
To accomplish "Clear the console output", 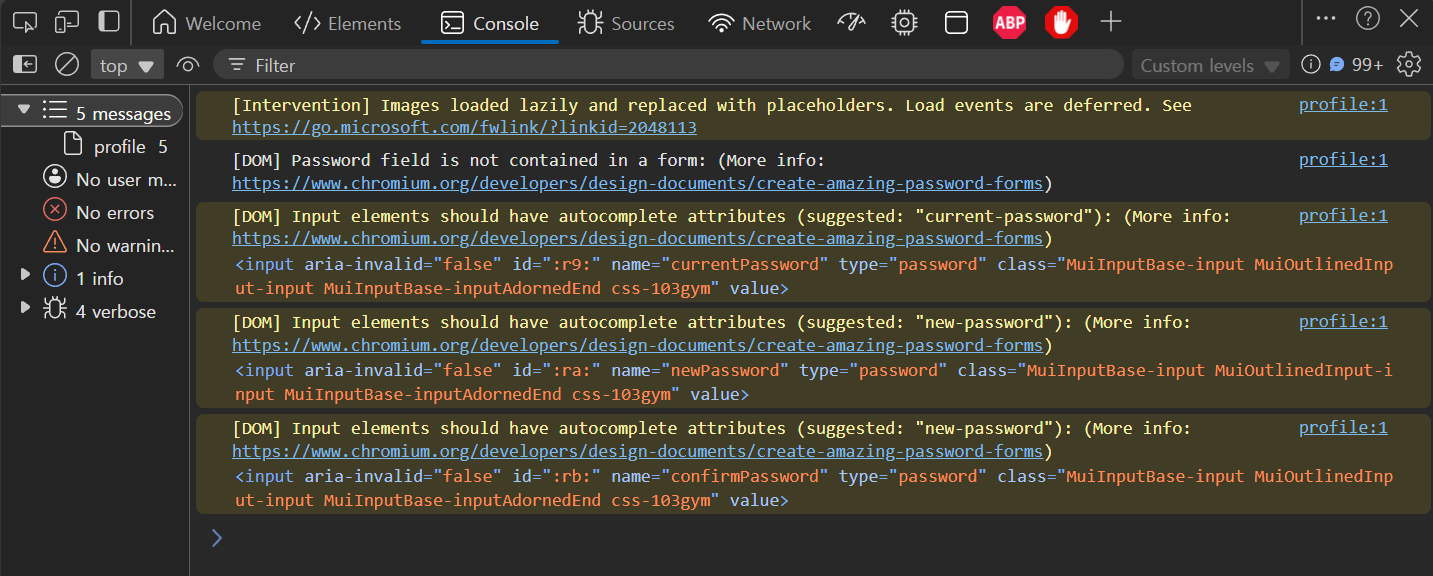I will pos(67,65).
